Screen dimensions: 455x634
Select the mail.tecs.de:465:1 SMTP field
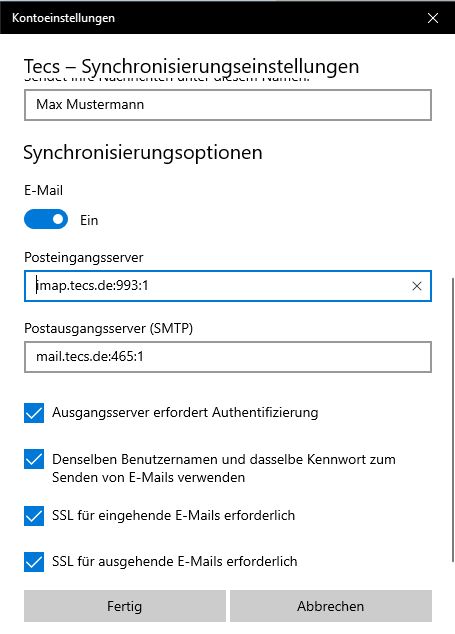pos(228,357)
